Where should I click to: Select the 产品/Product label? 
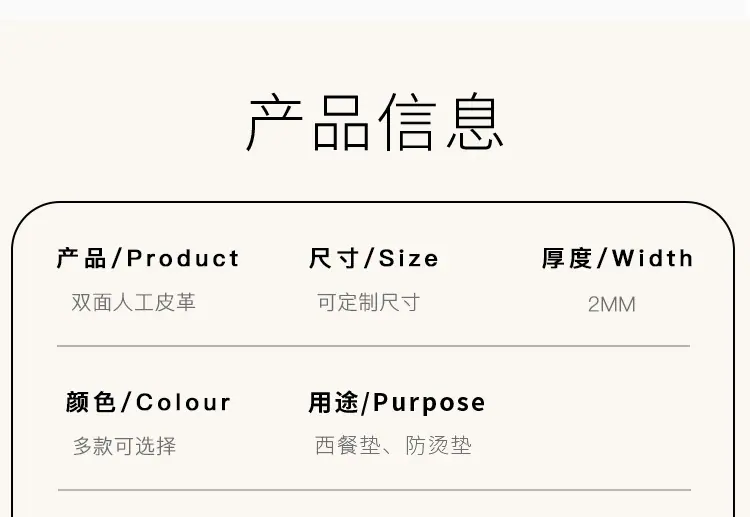pyautogui.click(x=148, y=258)
